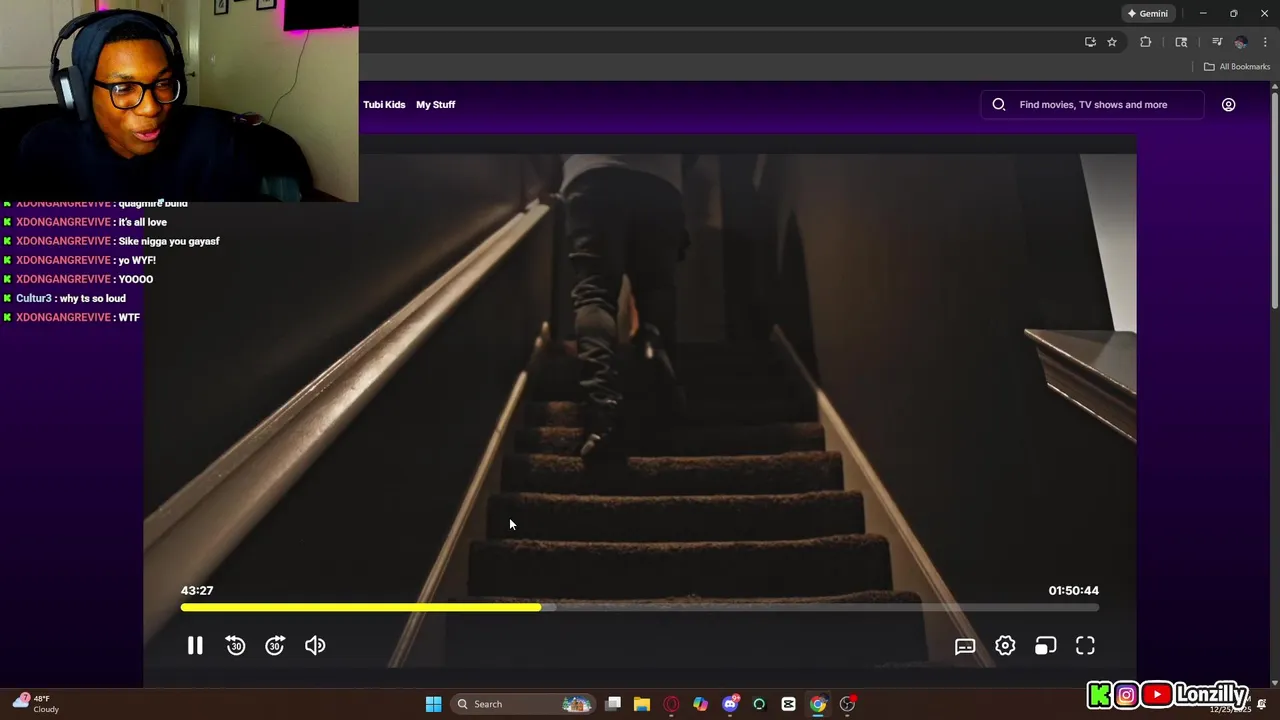This screenshot has height=720, width=1280.
Task: Open the All Bookmarks folder
Action: click(x=1237, y=66)
